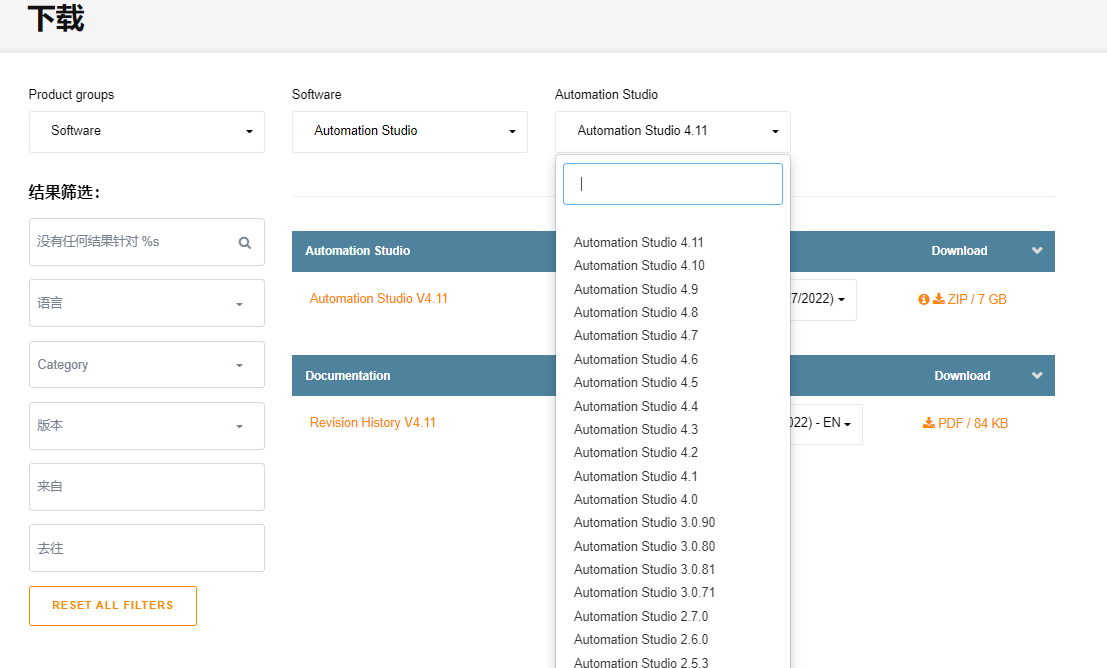Click the Download column header in Automation Studio table

[959, 251]
